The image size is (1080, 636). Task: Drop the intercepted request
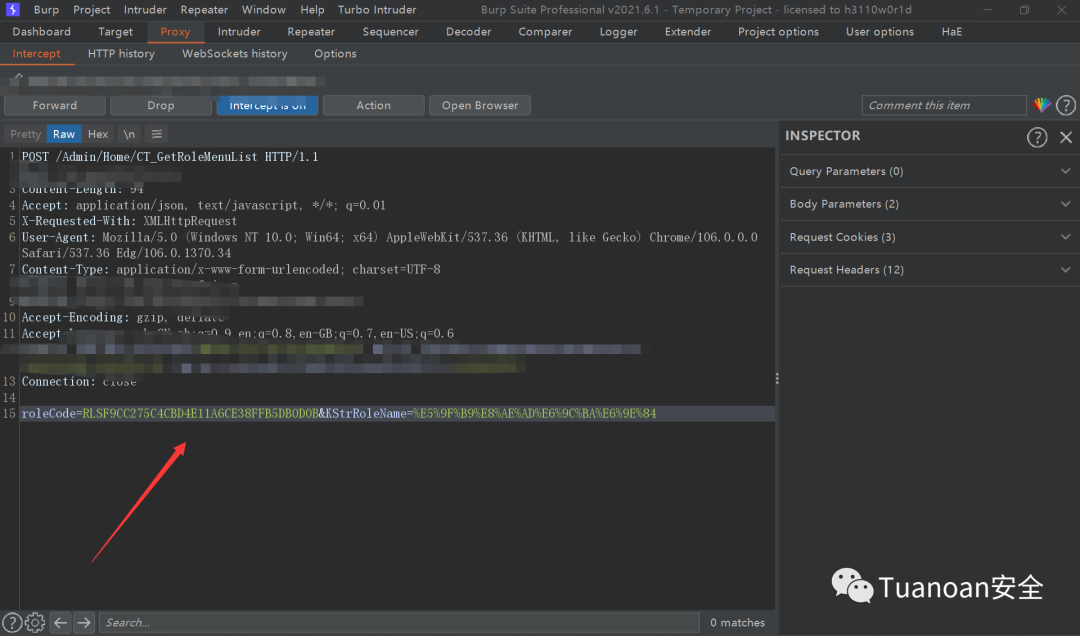[x=160, y=105]
